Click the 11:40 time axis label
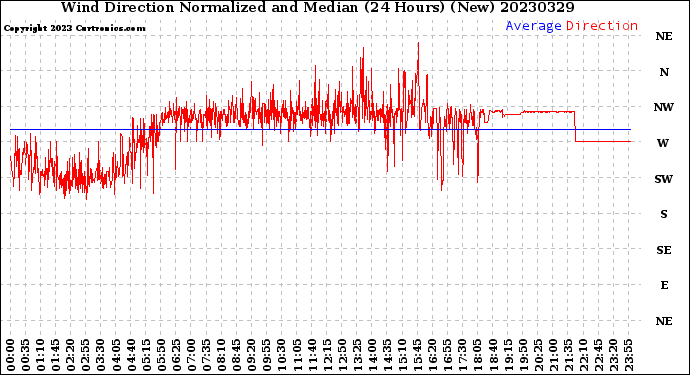Screen dimensions: 690x375 312,355
